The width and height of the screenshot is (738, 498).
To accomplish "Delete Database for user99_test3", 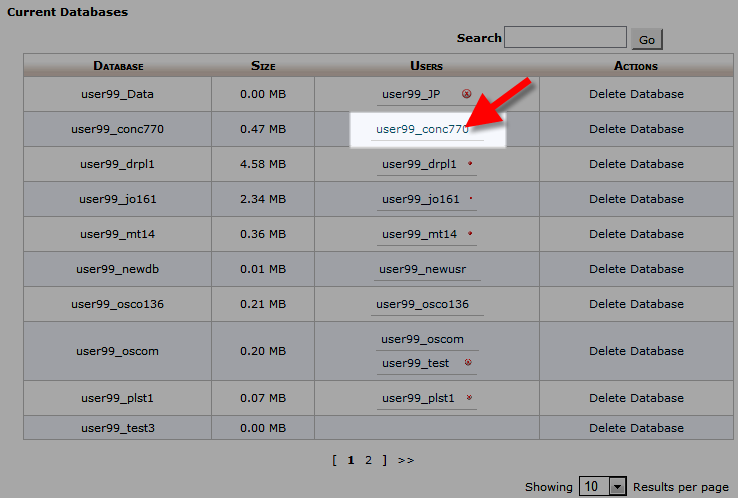I will (636, 428).
